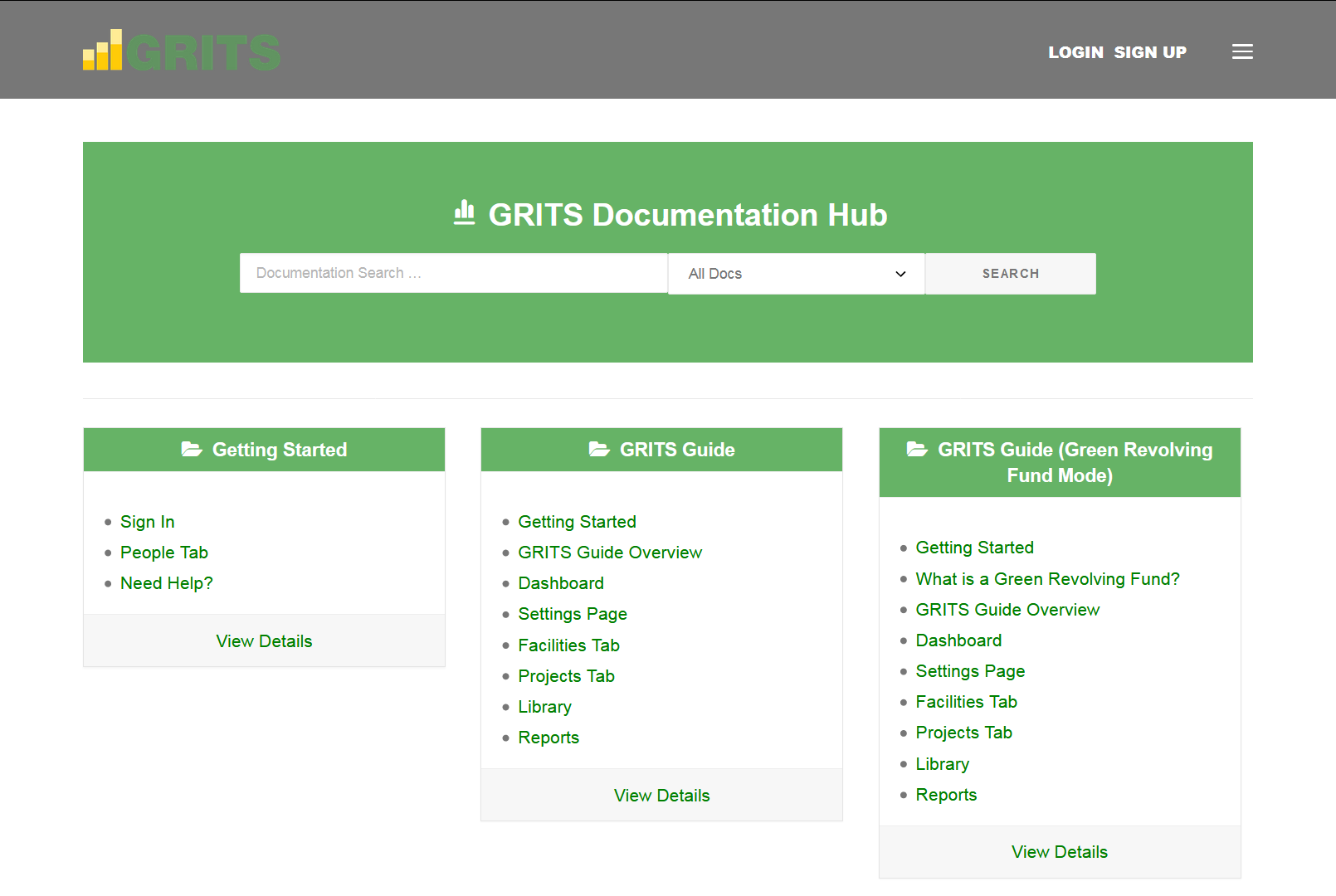Open Projects Tab in Green Revolving Fund card
This screenshot has width=1336, height=896.
(x=964, y=733)
